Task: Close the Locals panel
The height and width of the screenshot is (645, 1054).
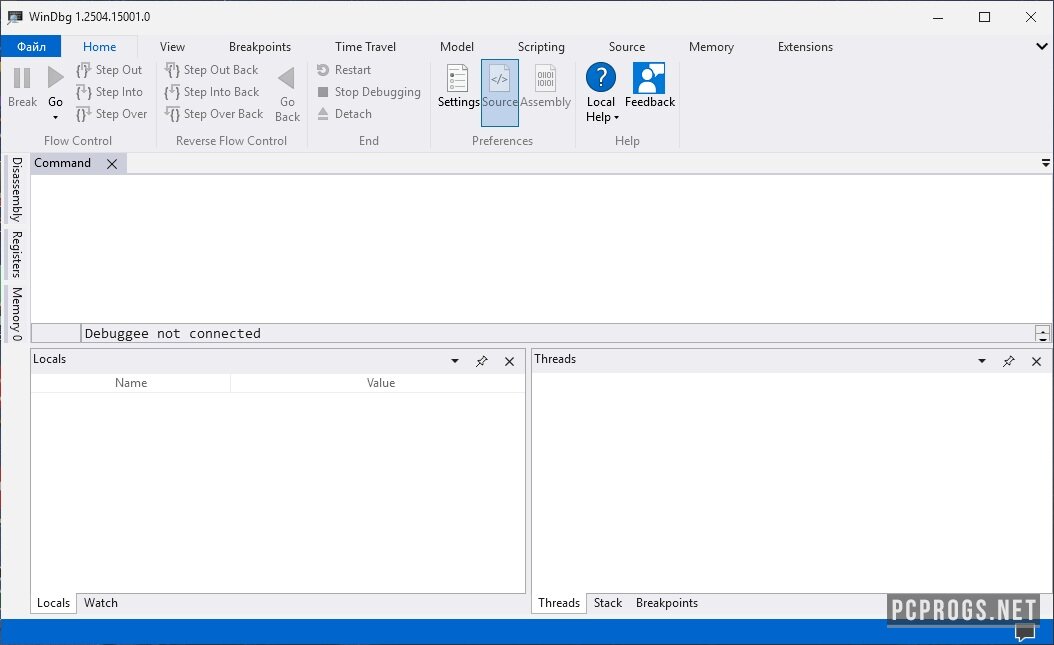Action: pos(510,361)
